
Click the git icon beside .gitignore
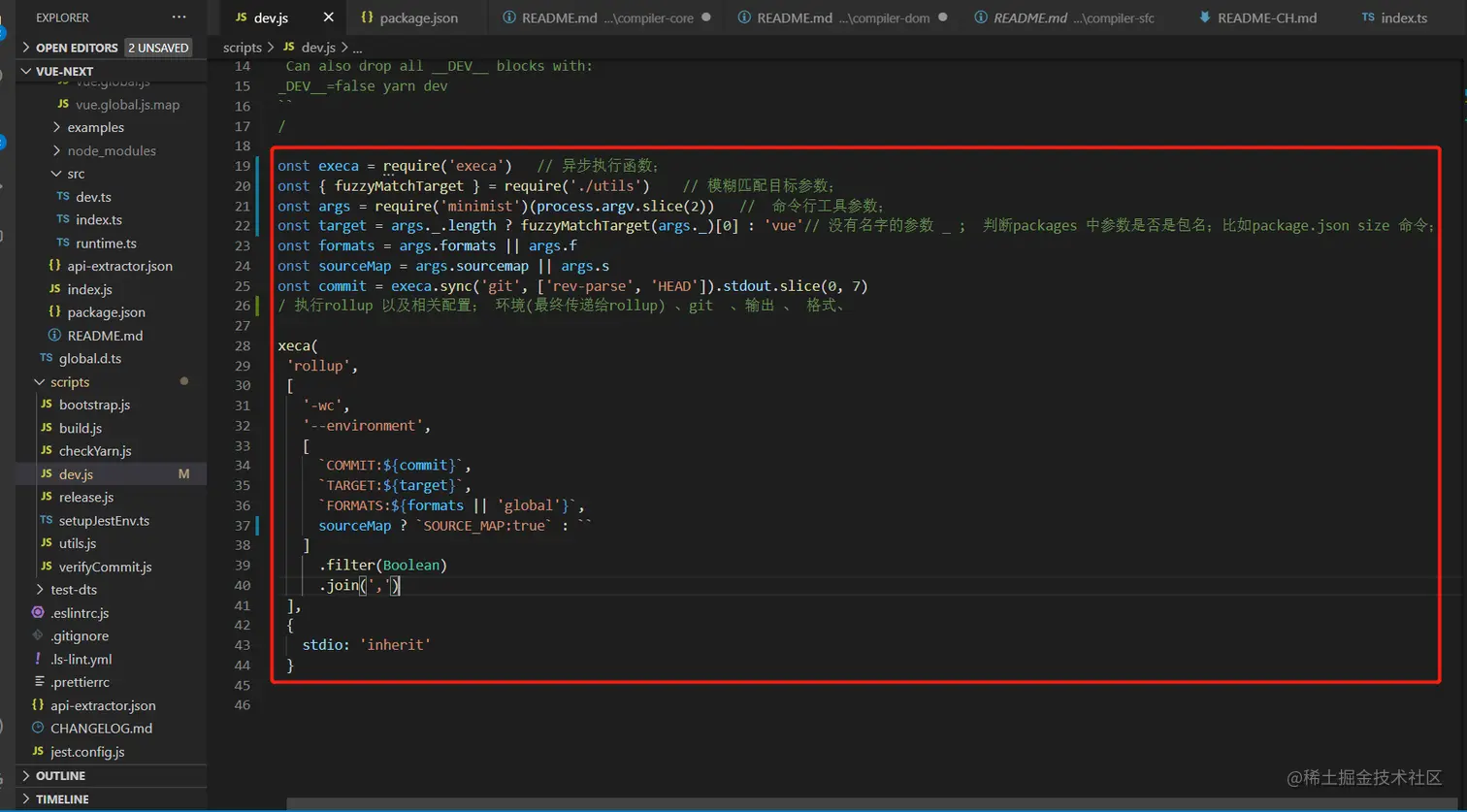coord(38,635)
